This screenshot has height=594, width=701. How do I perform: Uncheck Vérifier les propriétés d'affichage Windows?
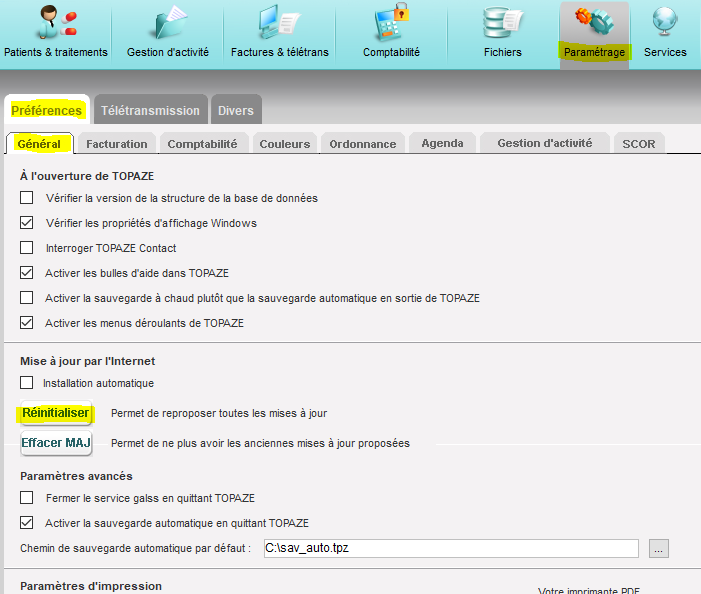(x=26, y=223)
